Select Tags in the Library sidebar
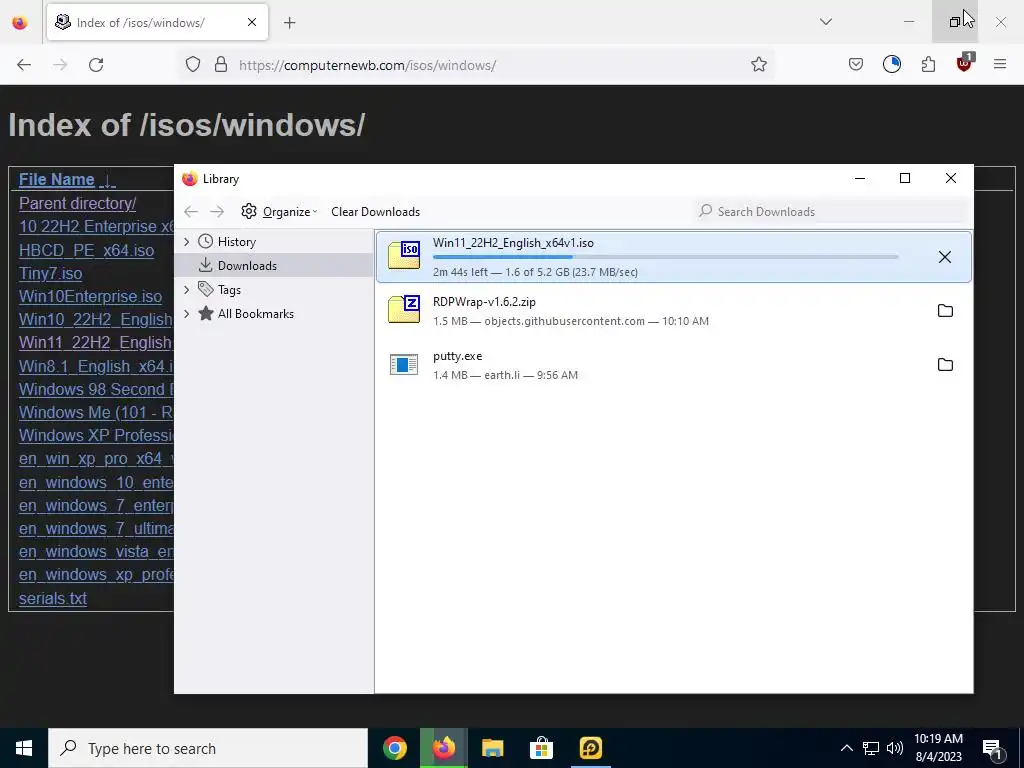This screenshot has width=1024, height=768. tap(274, 289)
